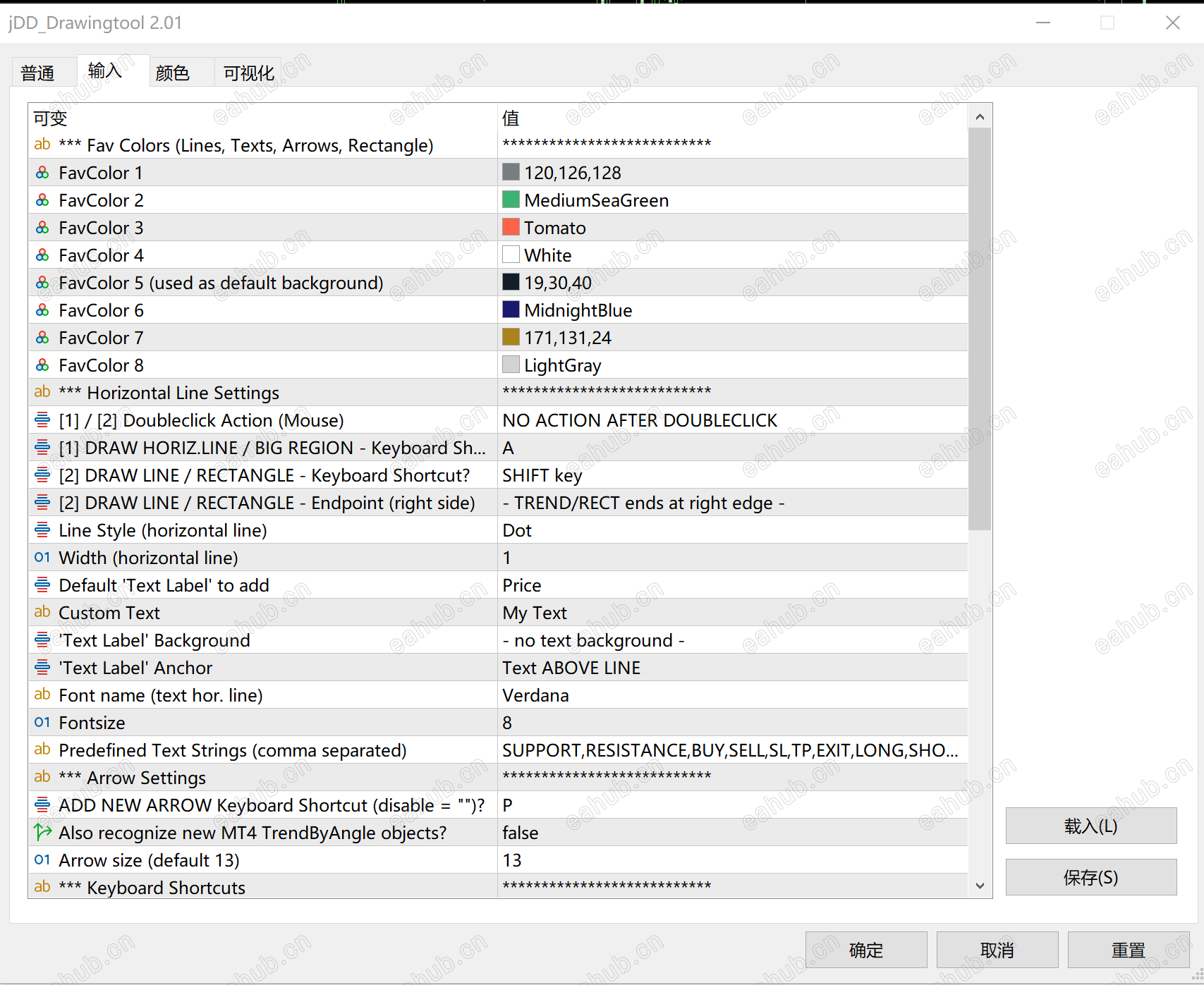Click the 'ab' icon beside Font name row
This screenshot has width=1204, height=985.
click(42, 695)
